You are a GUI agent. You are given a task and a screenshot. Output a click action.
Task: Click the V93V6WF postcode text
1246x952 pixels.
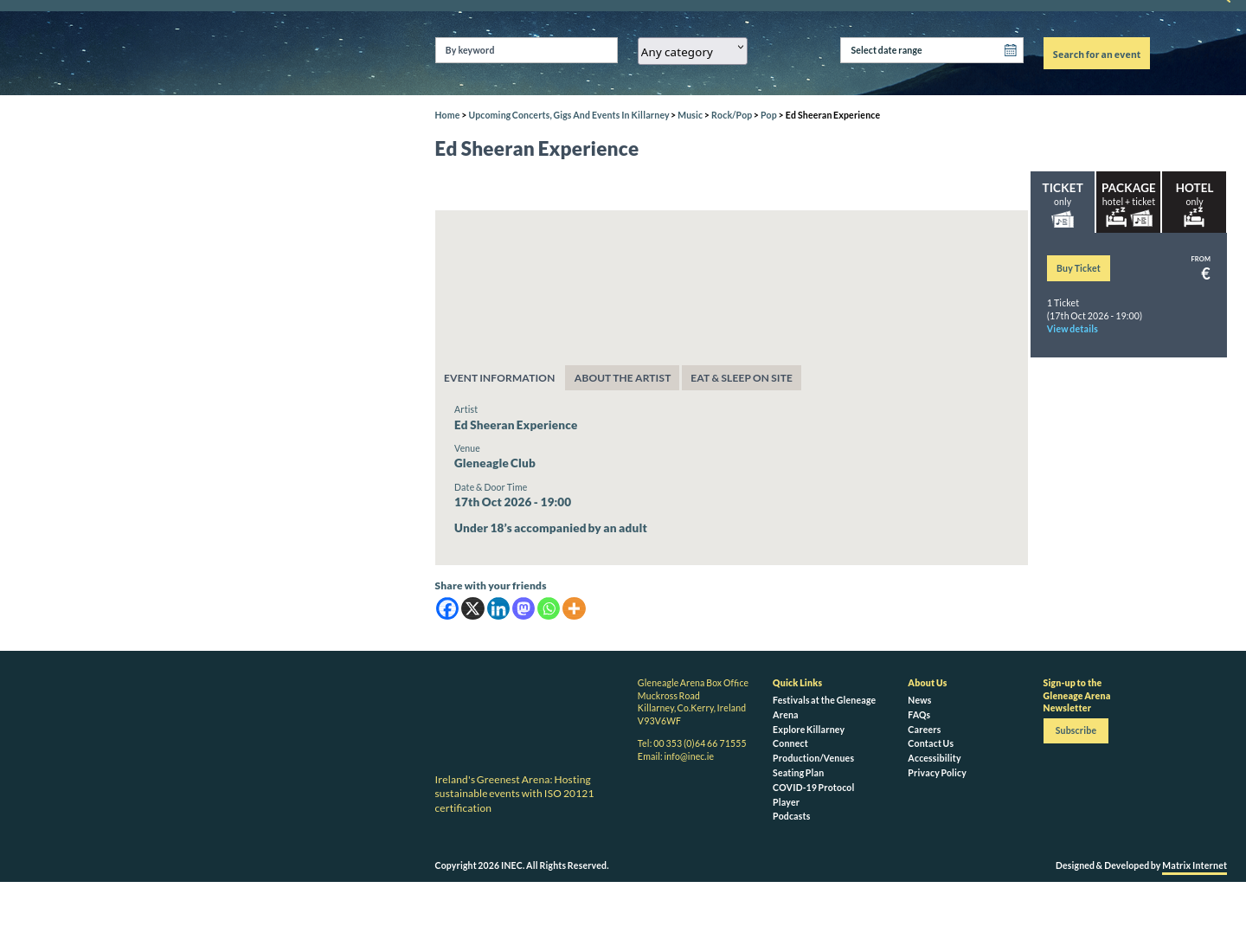point(659,721)
